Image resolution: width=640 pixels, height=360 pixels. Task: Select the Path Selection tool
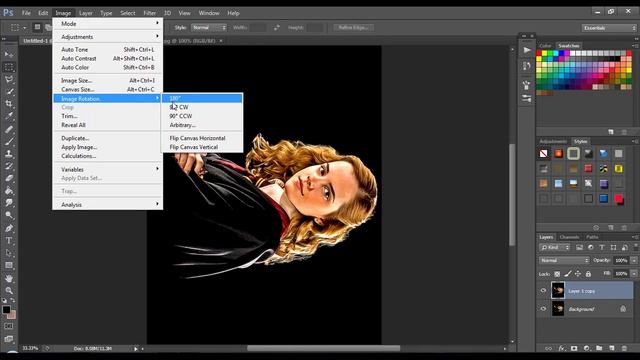click(x=9, y=253)
